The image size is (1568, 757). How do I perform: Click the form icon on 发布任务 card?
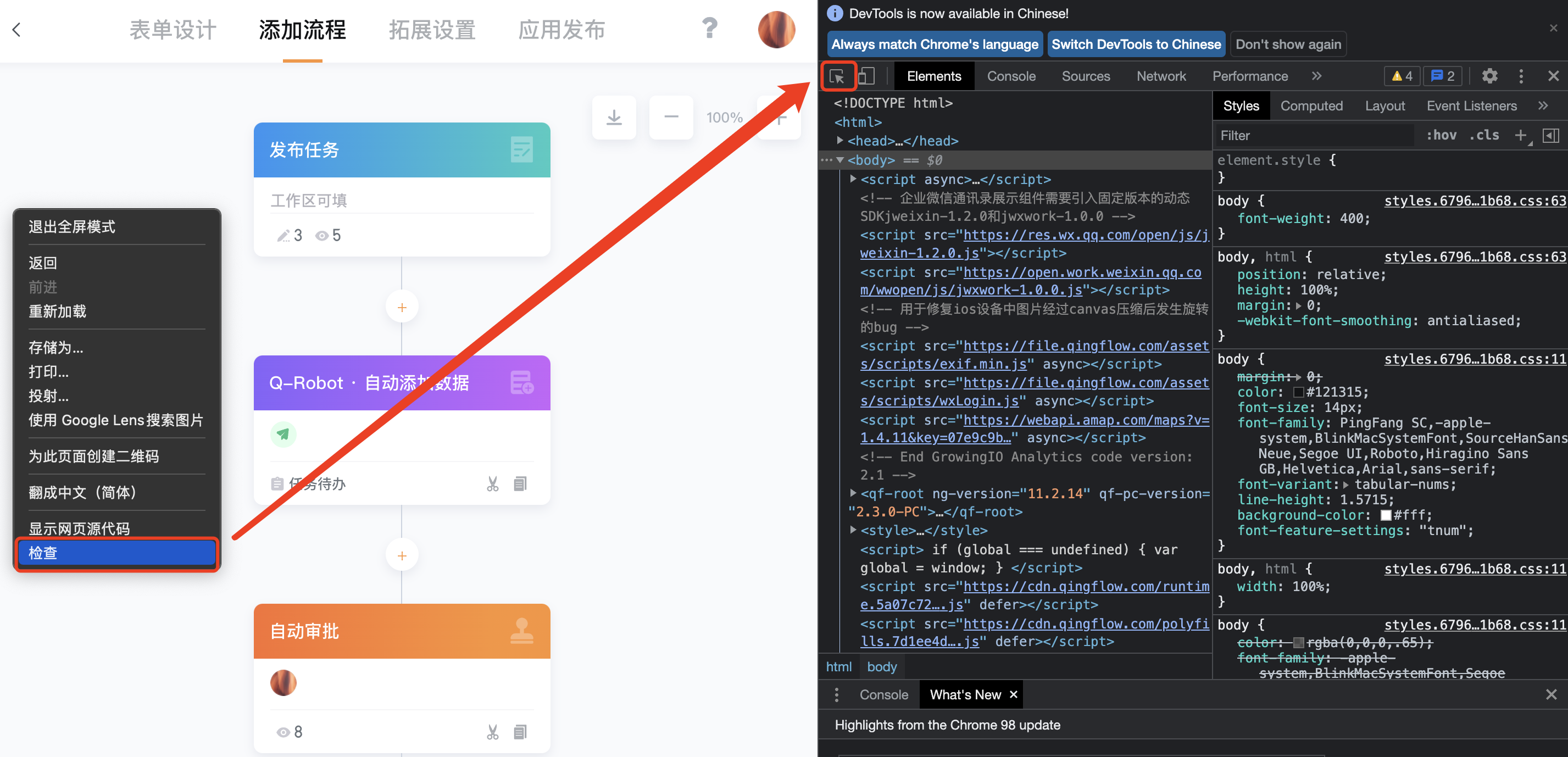(521, 149)
